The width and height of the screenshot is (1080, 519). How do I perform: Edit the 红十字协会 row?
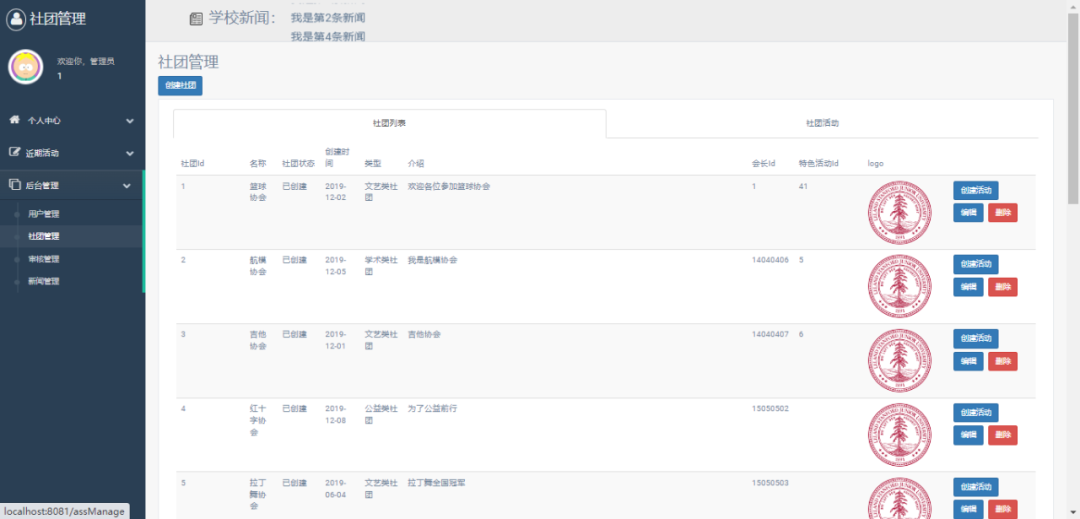click(x=968, y=435)
